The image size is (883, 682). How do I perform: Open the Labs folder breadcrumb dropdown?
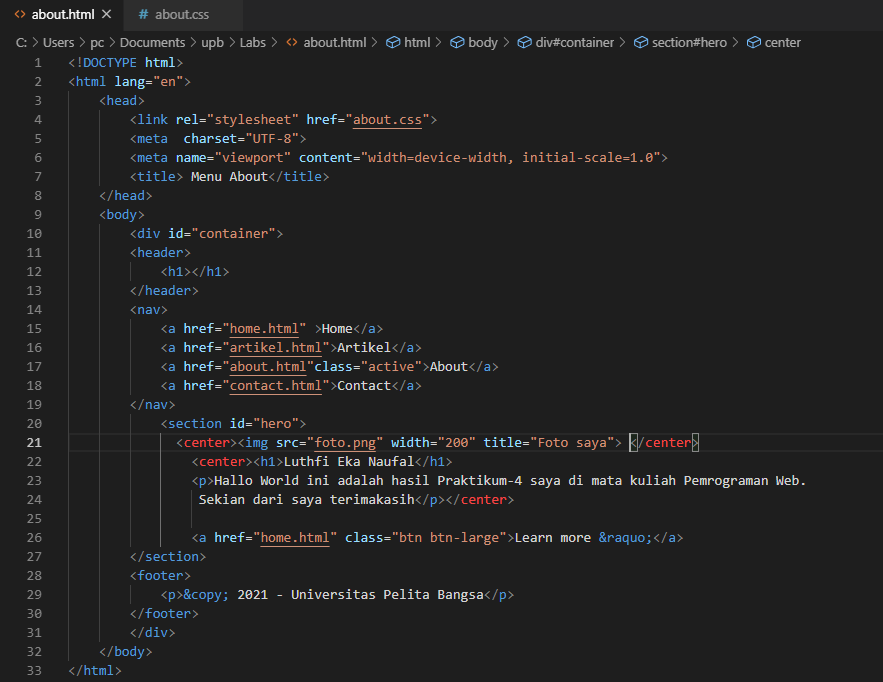pos(253,42)
